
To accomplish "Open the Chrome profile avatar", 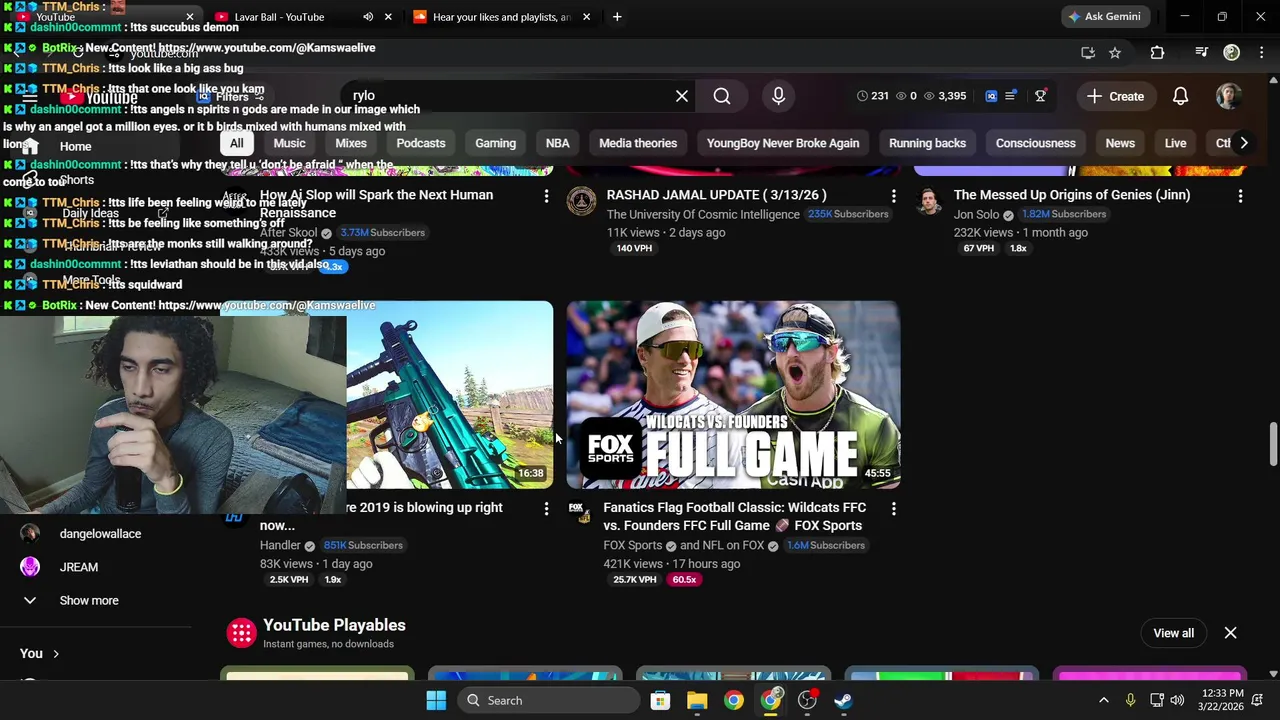I will pyautogui.click(x=1231, y=53).
